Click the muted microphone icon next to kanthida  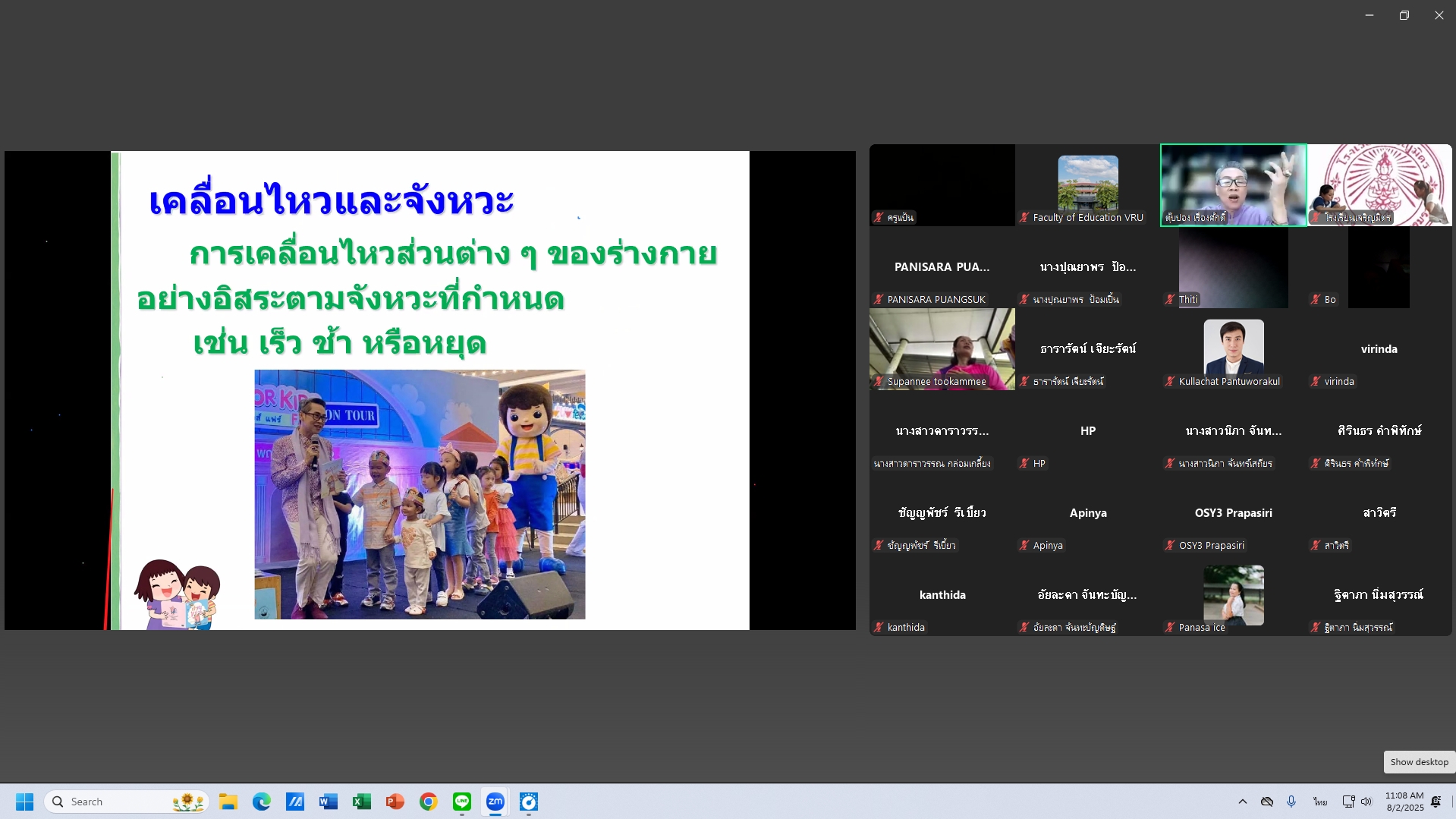coord(877,627)
